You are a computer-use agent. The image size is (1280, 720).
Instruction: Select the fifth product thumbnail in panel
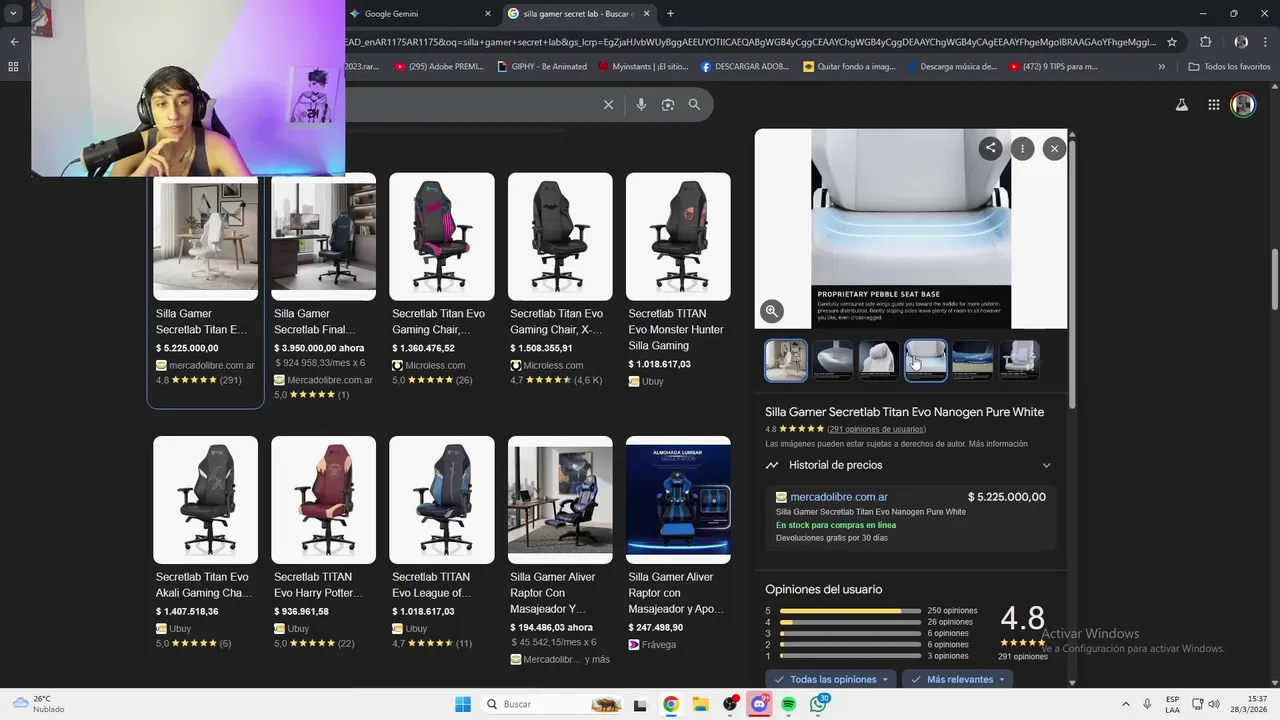973,360
